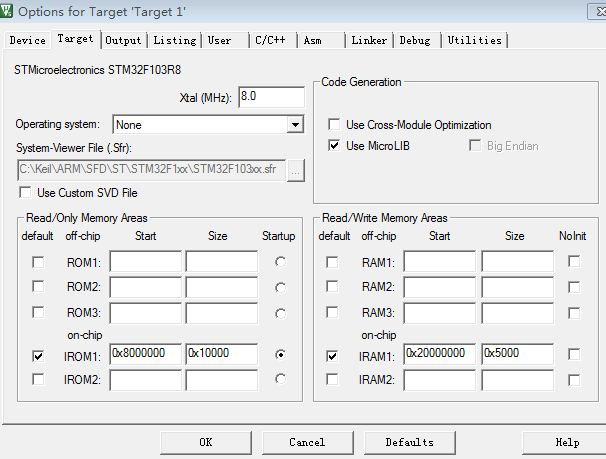
Task: Enable NoInit for RAM2
Action: pyautogui.click(x=574, y=287)
